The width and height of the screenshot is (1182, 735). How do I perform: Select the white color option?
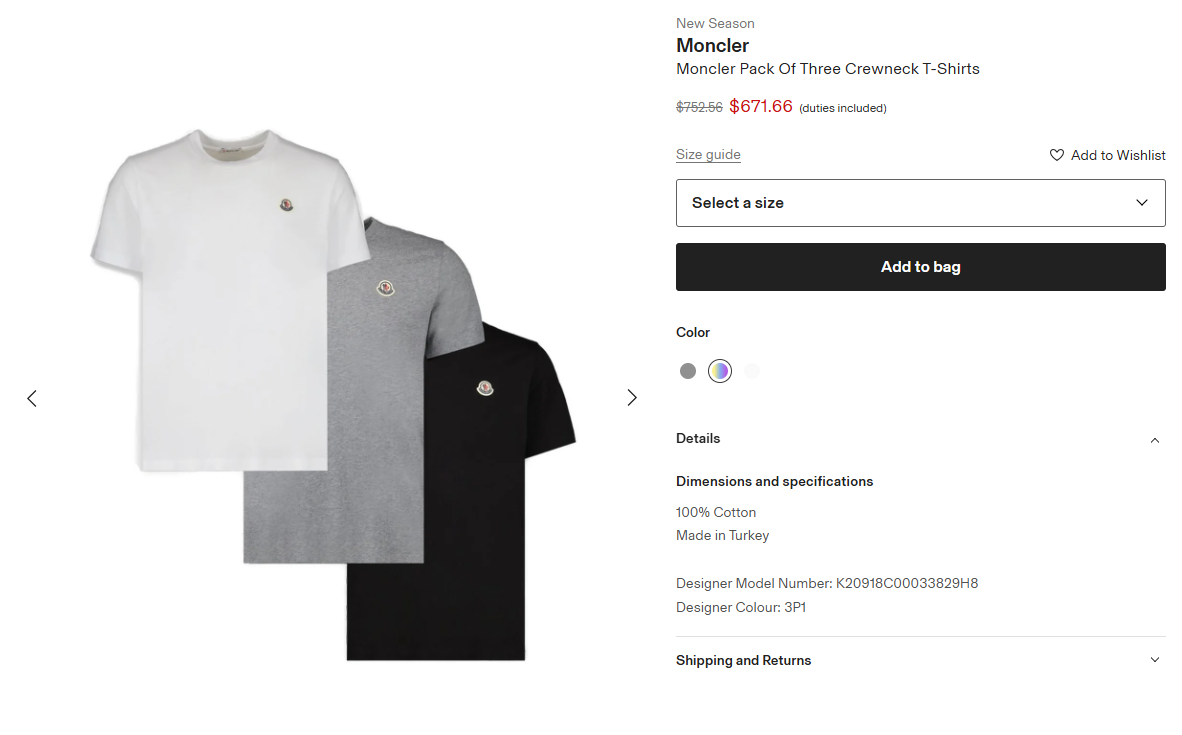[752, 371]
